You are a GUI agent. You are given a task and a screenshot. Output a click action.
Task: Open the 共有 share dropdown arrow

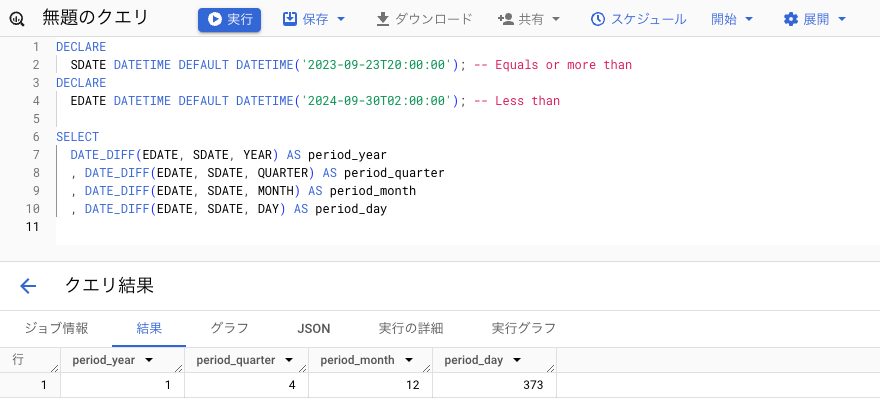point(555,19)
